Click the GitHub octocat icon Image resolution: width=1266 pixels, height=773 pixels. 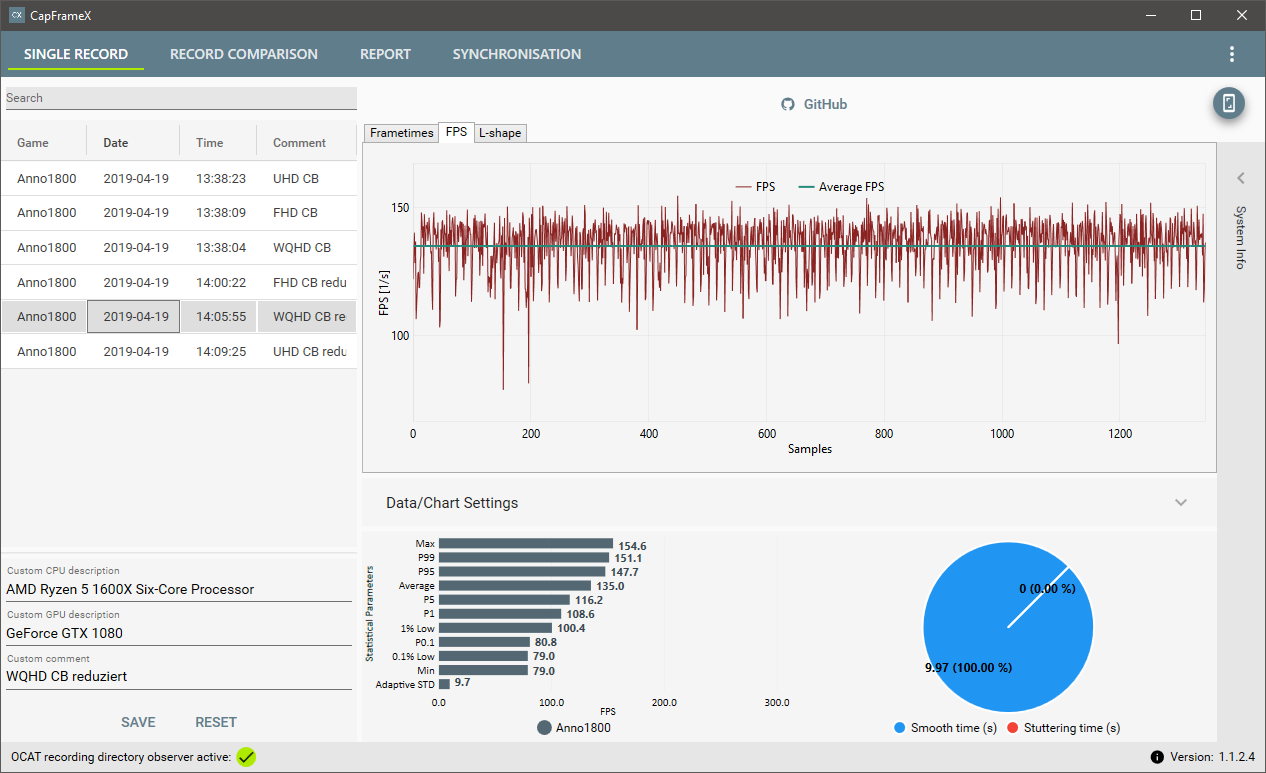[788, 104]
